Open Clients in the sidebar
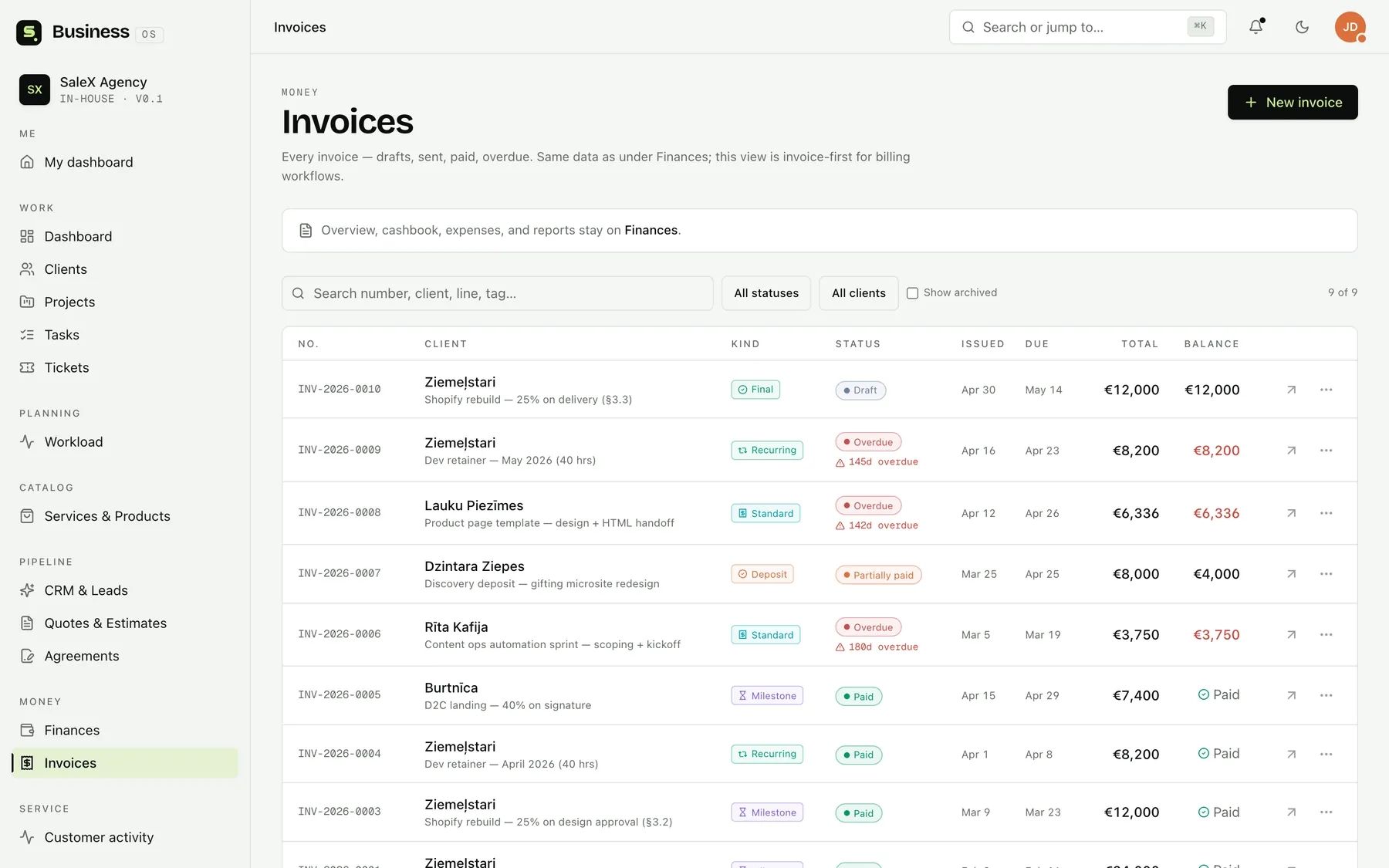This screenshot has width=1389, height=868. (x=125, y=269)
